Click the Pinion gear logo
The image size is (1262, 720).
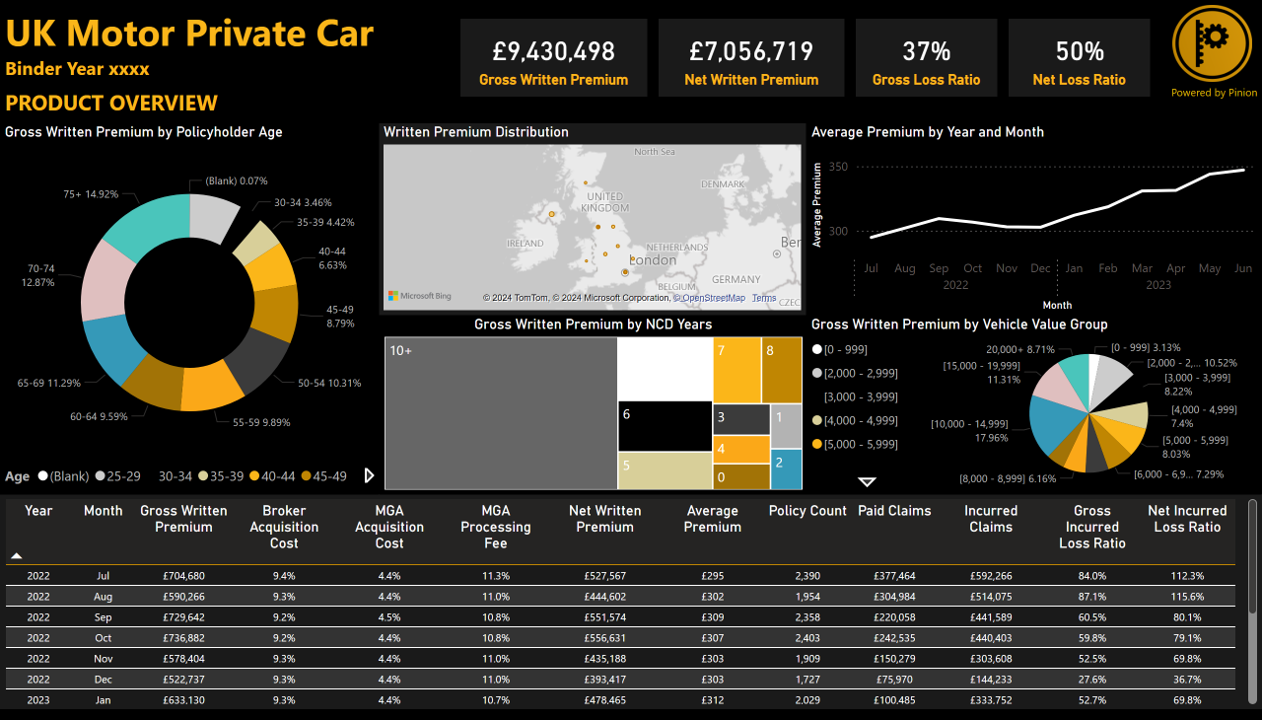coord(1212,43)
